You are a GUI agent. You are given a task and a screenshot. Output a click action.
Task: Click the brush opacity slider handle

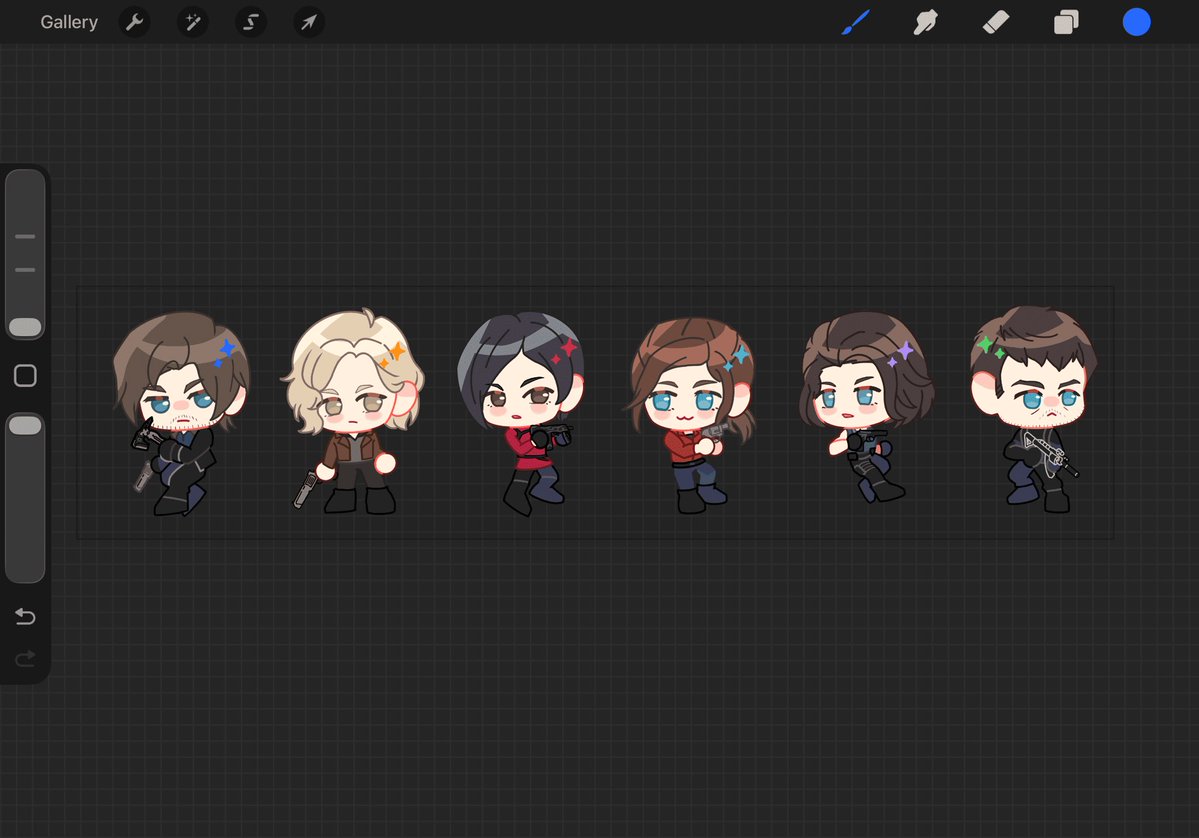[x=25, y=426]
